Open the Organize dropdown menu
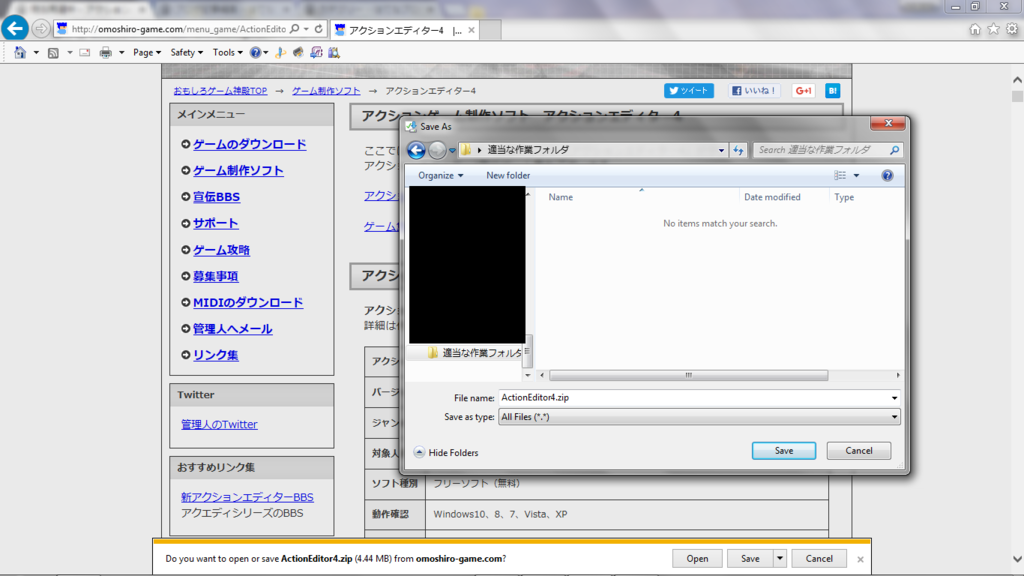This screenshot has height=576, width=1024. click(x=436, y=175)
